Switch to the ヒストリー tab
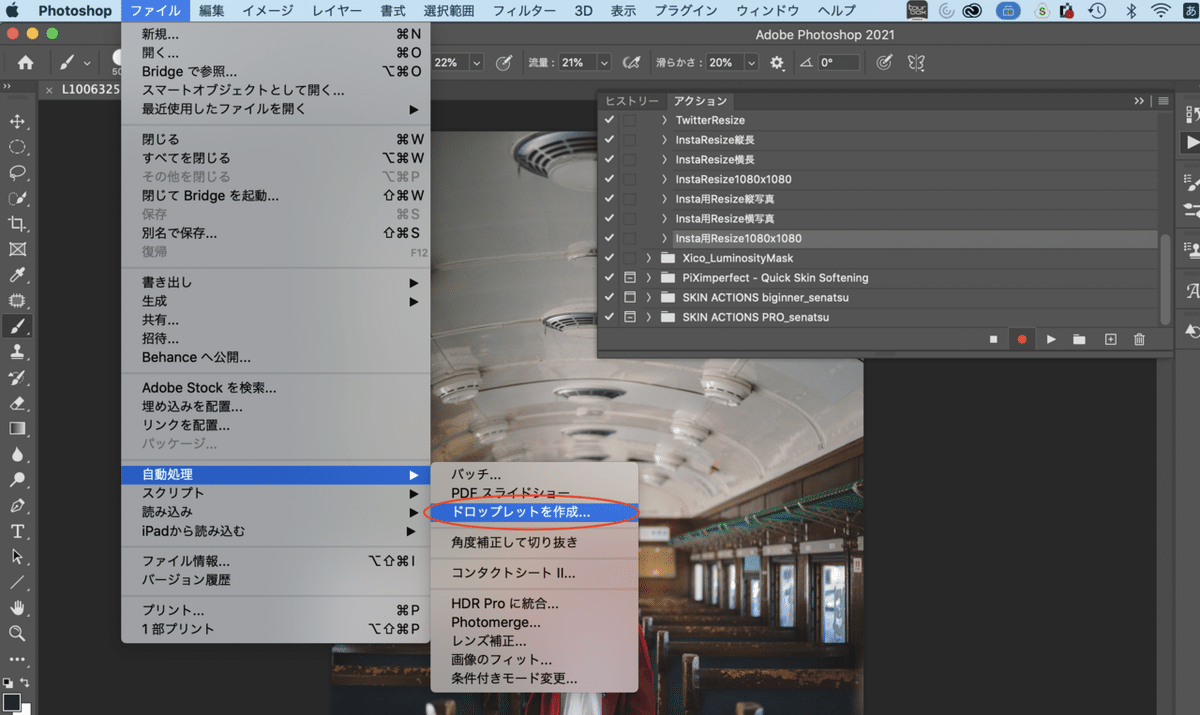Screen dimensions: 1200x715 pos(632,101)
